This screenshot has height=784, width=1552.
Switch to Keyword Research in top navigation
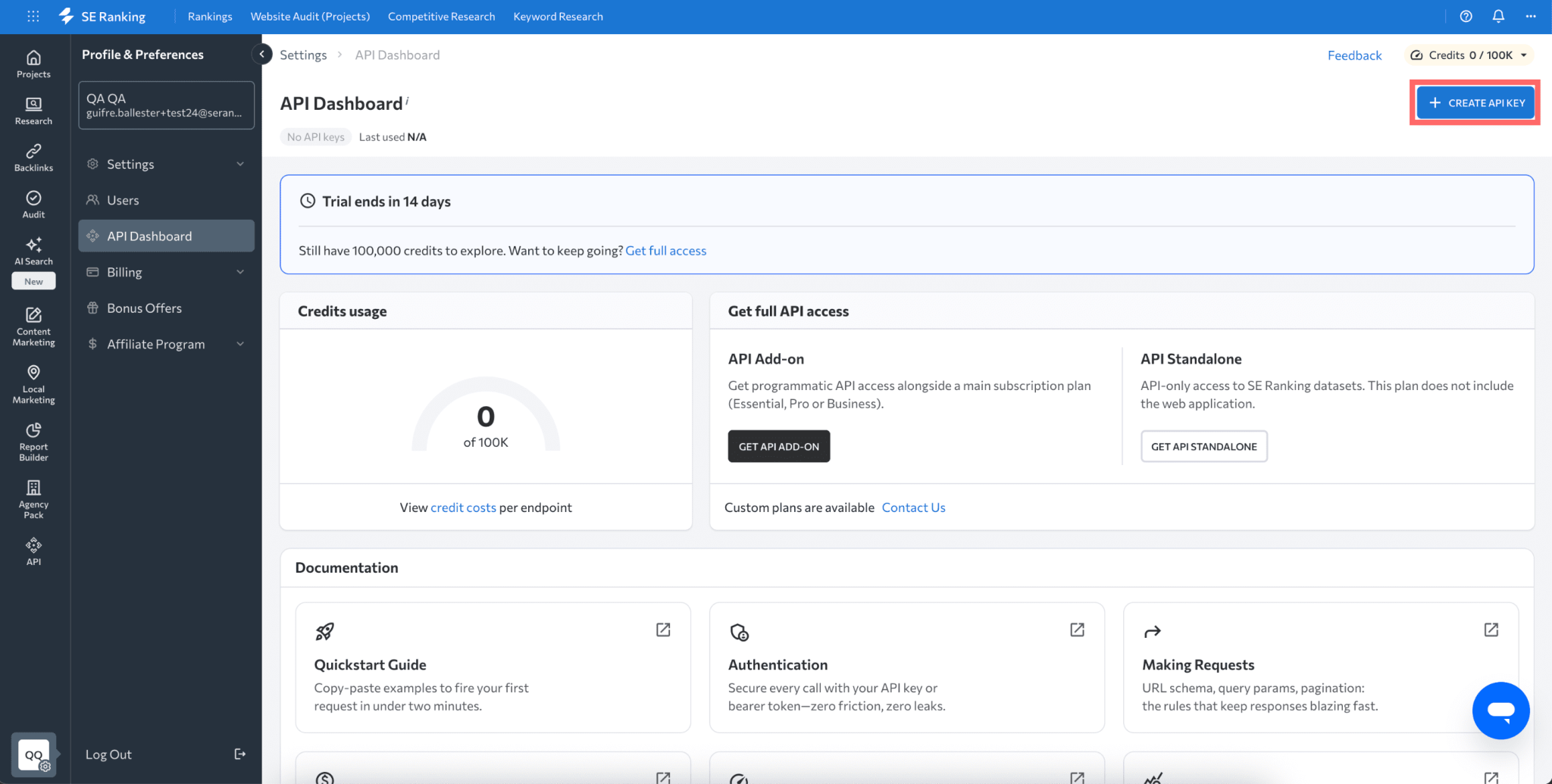click(559, 16)
